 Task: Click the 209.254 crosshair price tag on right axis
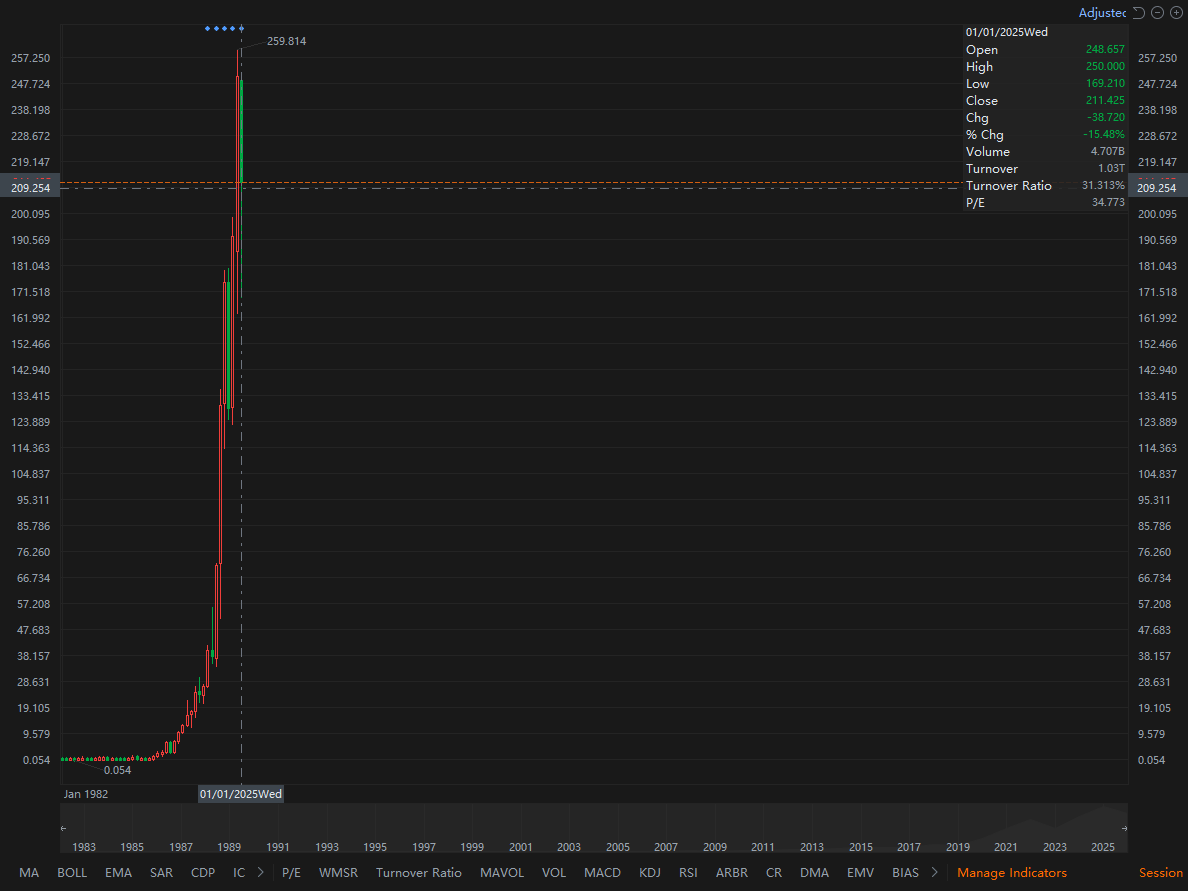coord(1157,188)
